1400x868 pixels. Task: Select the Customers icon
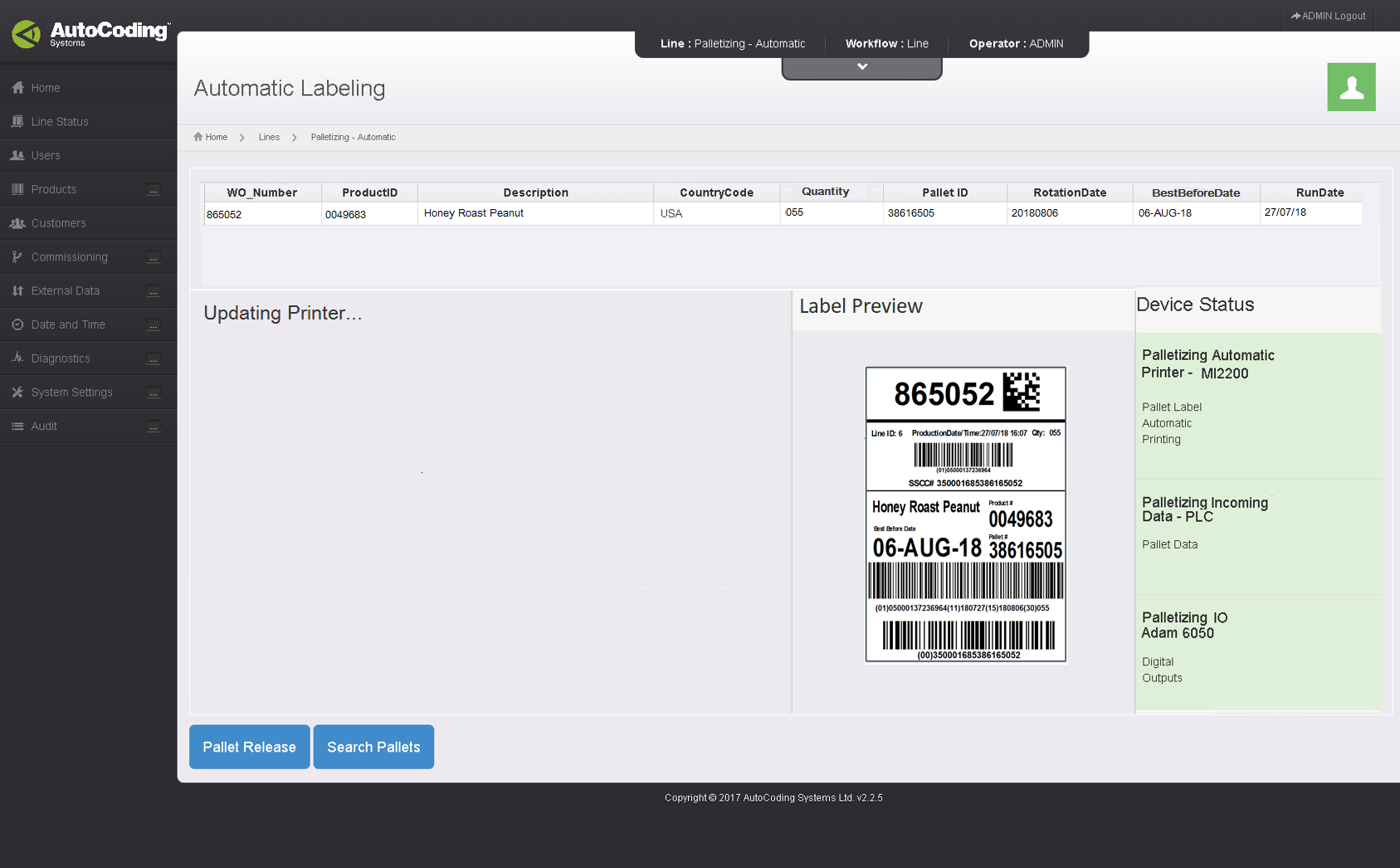click(x=18, y=222)
